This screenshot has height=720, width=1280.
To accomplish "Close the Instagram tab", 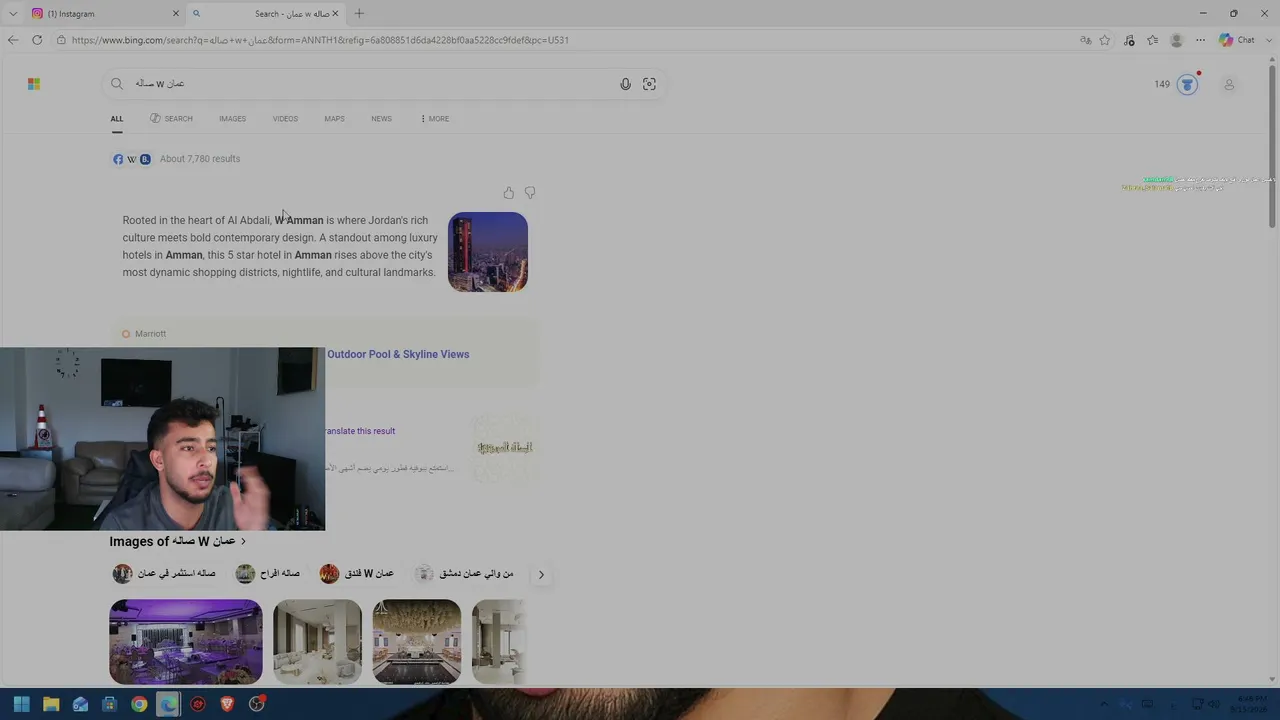I will (x=176, y=13).
